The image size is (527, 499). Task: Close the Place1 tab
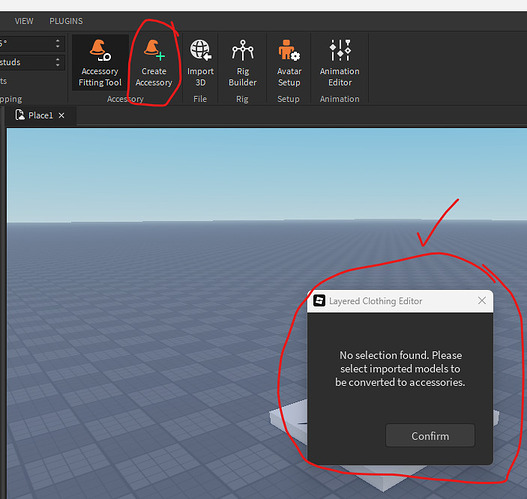[x=61, y=116]
